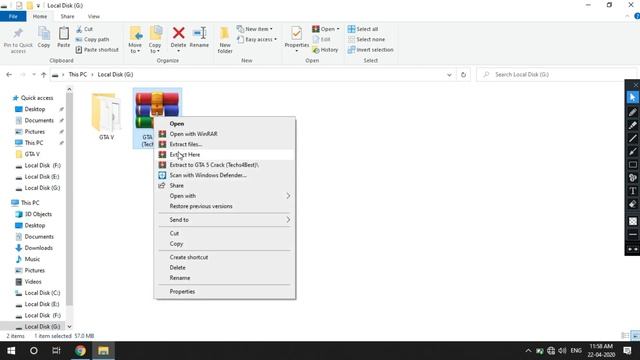
Task: Open the File tab
Action: coord(13,16)
